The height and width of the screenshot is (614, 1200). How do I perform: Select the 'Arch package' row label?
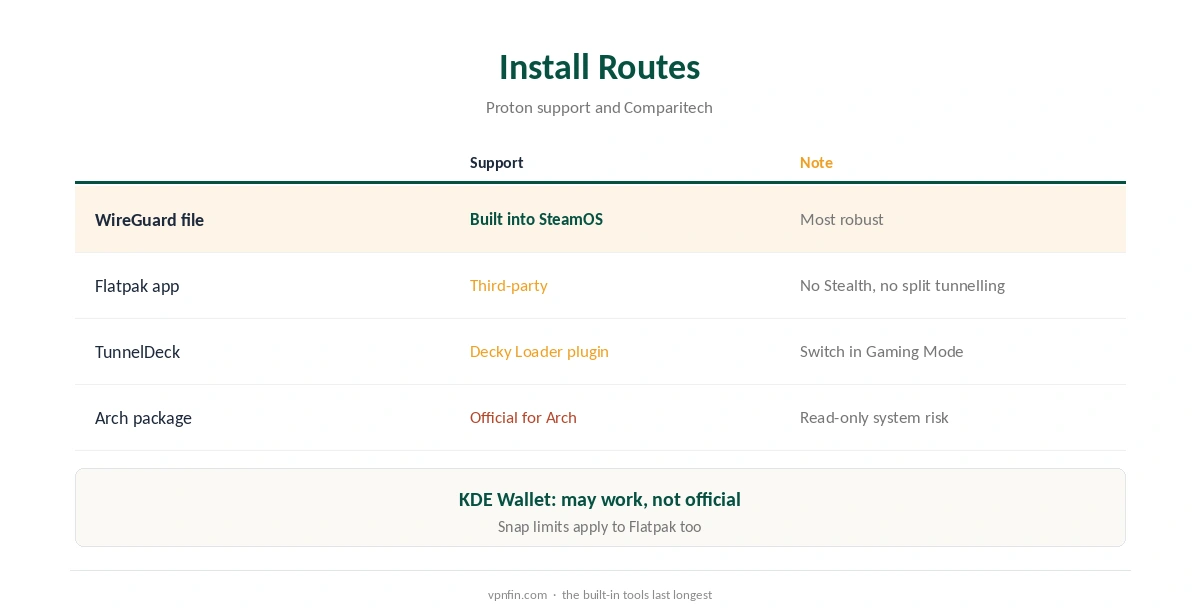click(x=143, y=418)
